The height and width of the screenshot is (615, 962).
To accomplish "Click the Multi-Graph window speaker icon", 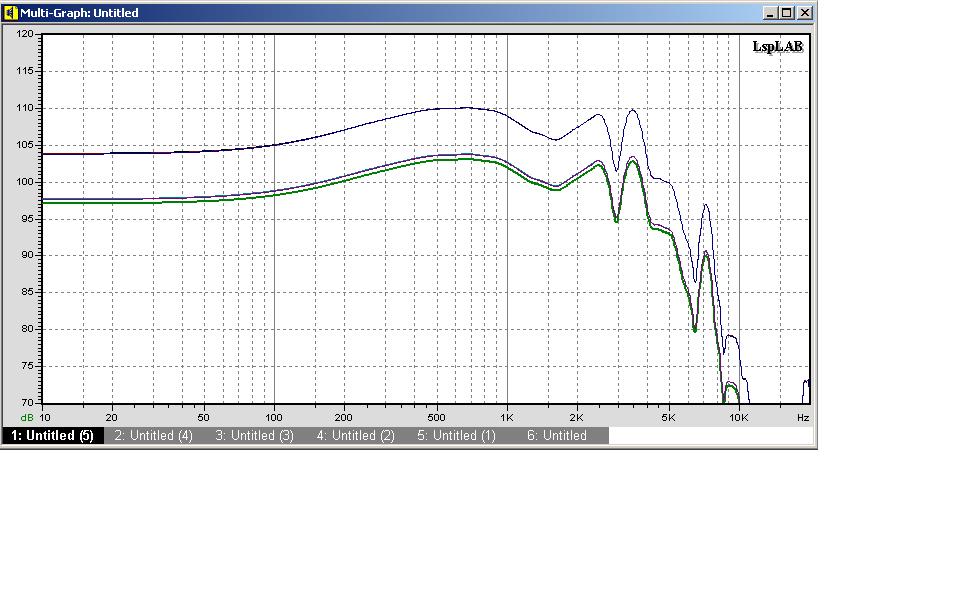I will coord(10,12).
